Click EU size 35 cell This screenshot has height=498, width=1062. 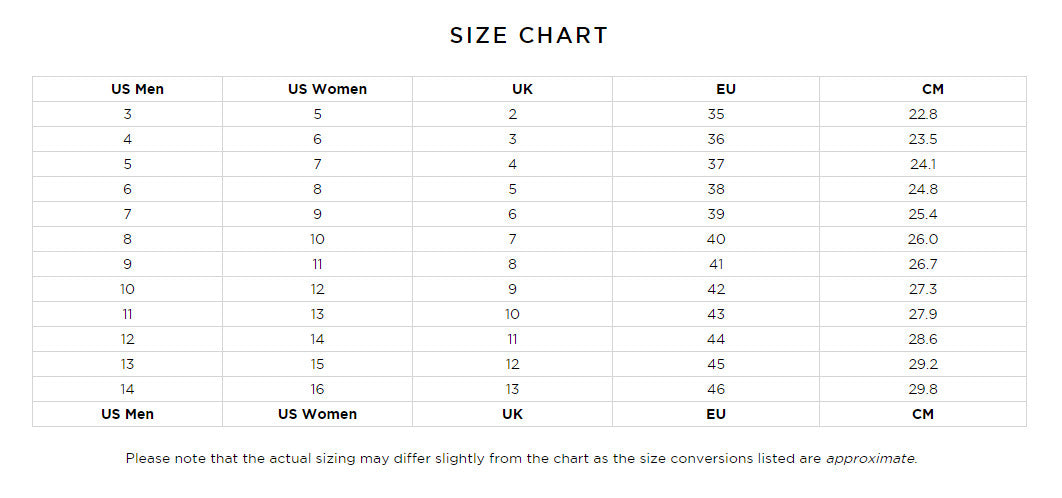click(716, 114)
